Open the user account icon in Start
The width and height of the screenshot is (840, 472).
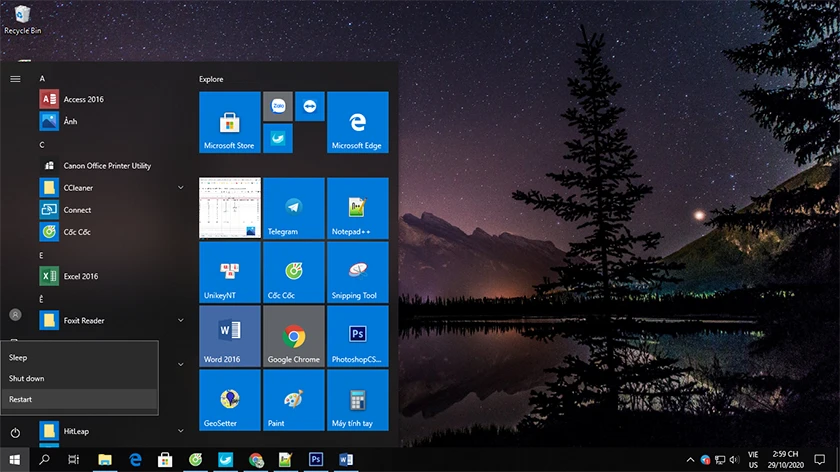click(15, 314)
